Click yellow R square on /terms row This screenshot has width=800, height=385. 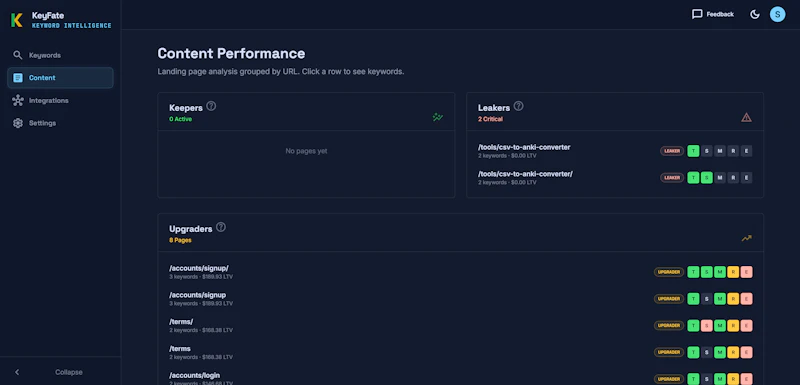click(733, 352)
